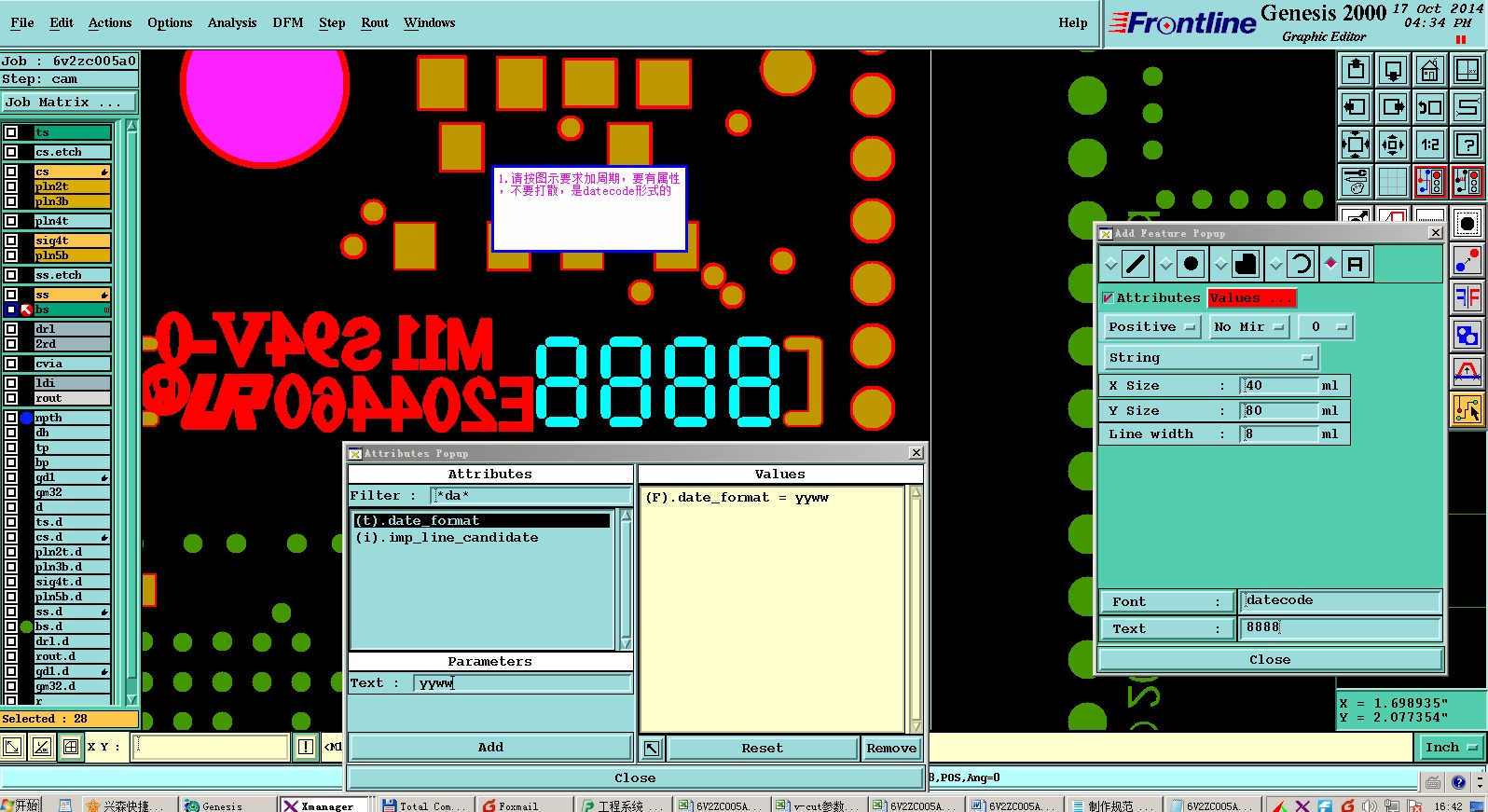Click the red-blue points move icon
1488x812 pixels.
pyautogui.click(x=1467, y=260)
